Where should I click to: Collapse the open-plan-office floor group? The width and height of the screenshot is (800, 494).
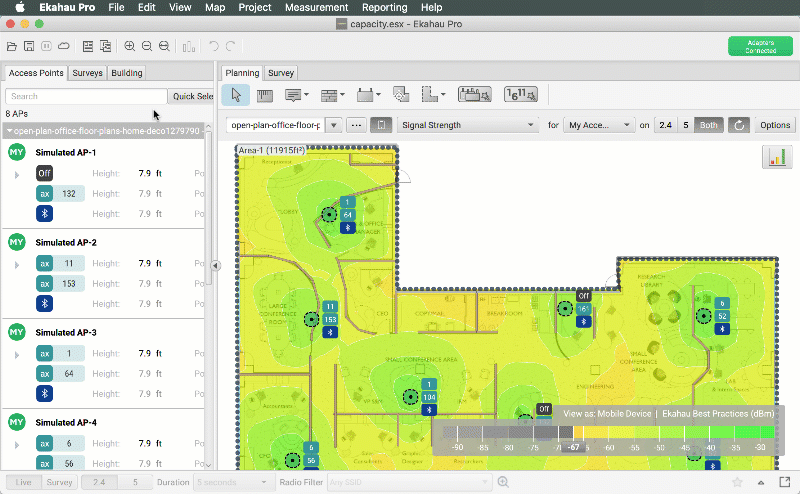(x=9, y=131)
